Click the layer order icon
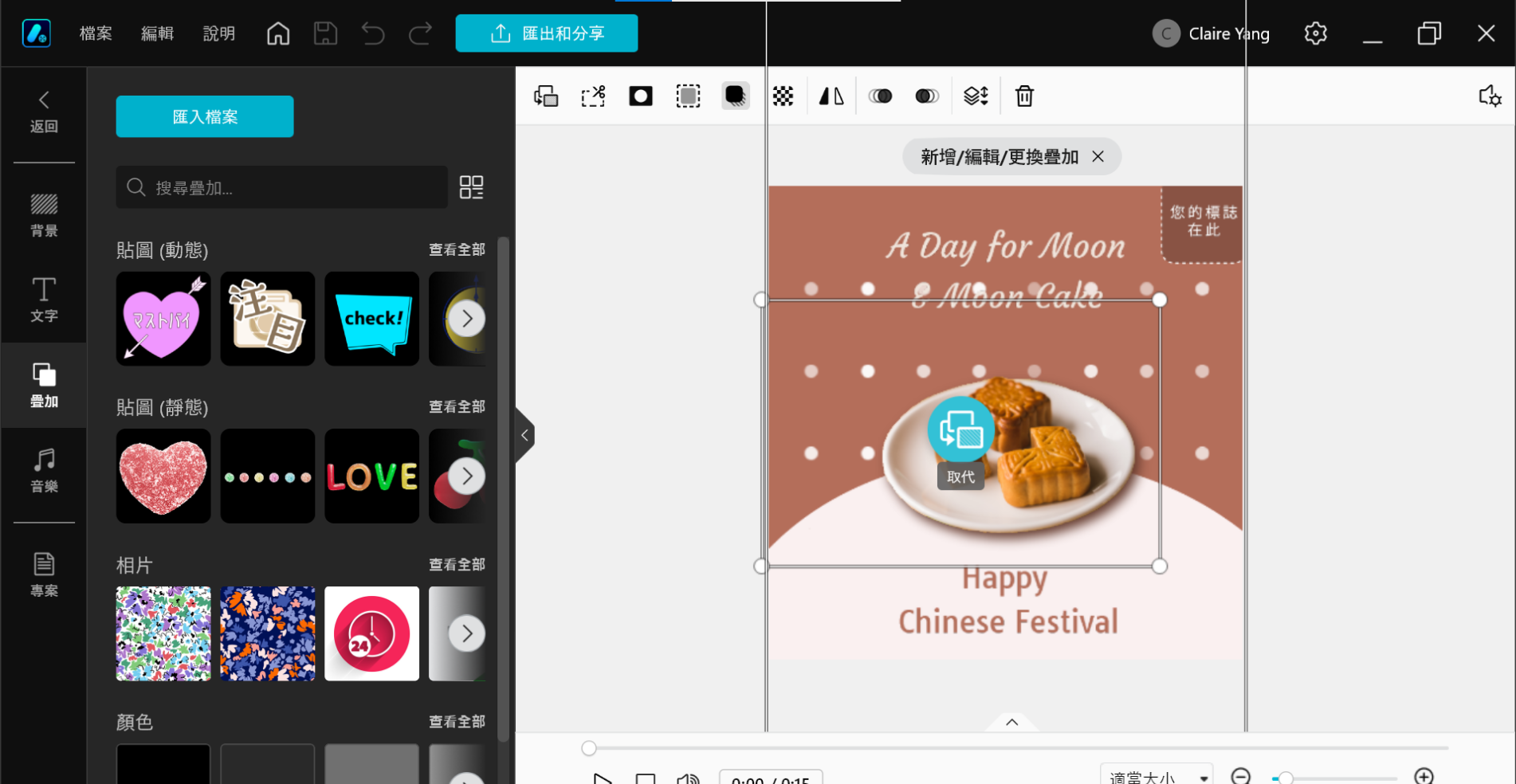 (976, 96)
